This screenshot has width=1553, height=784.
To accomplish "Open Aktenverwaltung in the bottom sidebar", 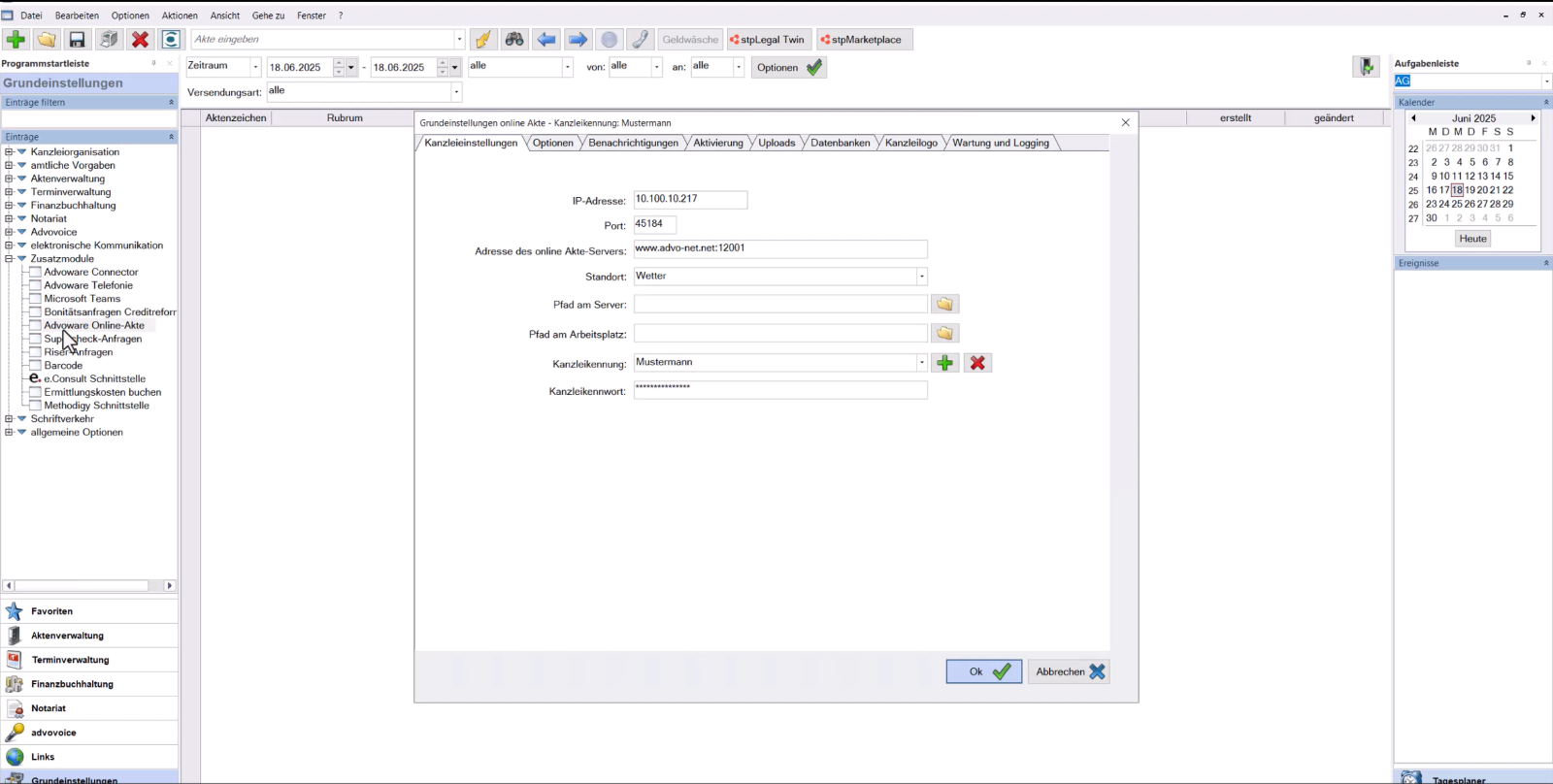I will coord(67,636).
